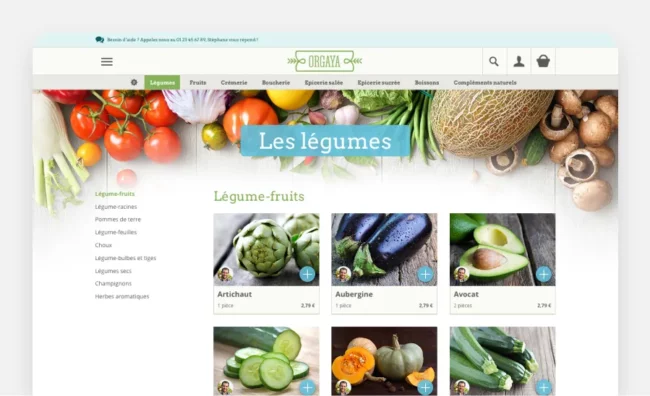This screenshot has height=396, width=650.
Task: Add Aubergine to basket with plus icon
Action: coord(425,274)
